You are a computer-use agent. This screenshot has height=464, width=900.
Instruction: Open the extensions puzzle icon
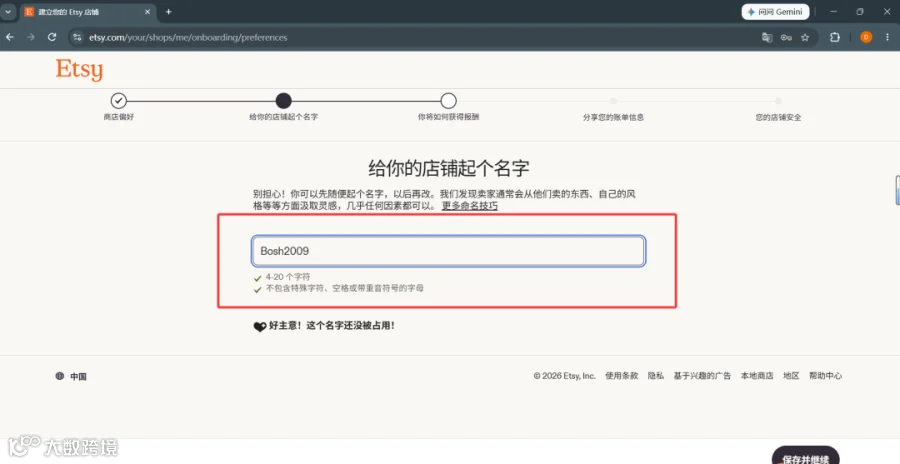(835, 37)
